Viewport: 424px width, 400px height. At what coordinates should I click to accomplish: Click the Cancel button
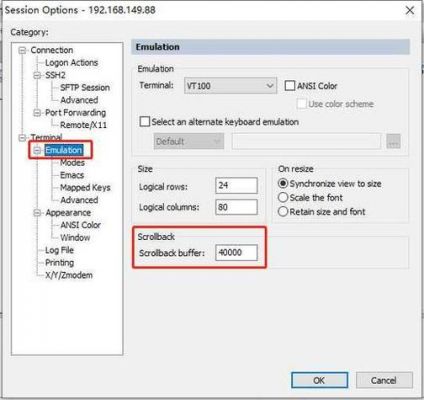tap(384, 380)
